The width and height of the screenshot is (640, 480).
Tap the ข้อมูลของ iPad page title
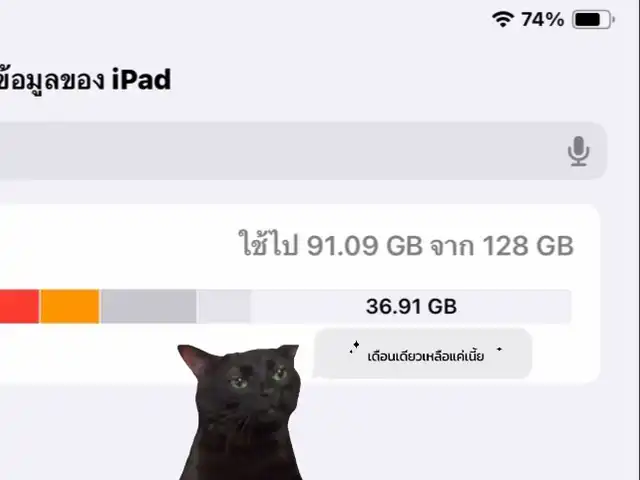coord(85,80)
